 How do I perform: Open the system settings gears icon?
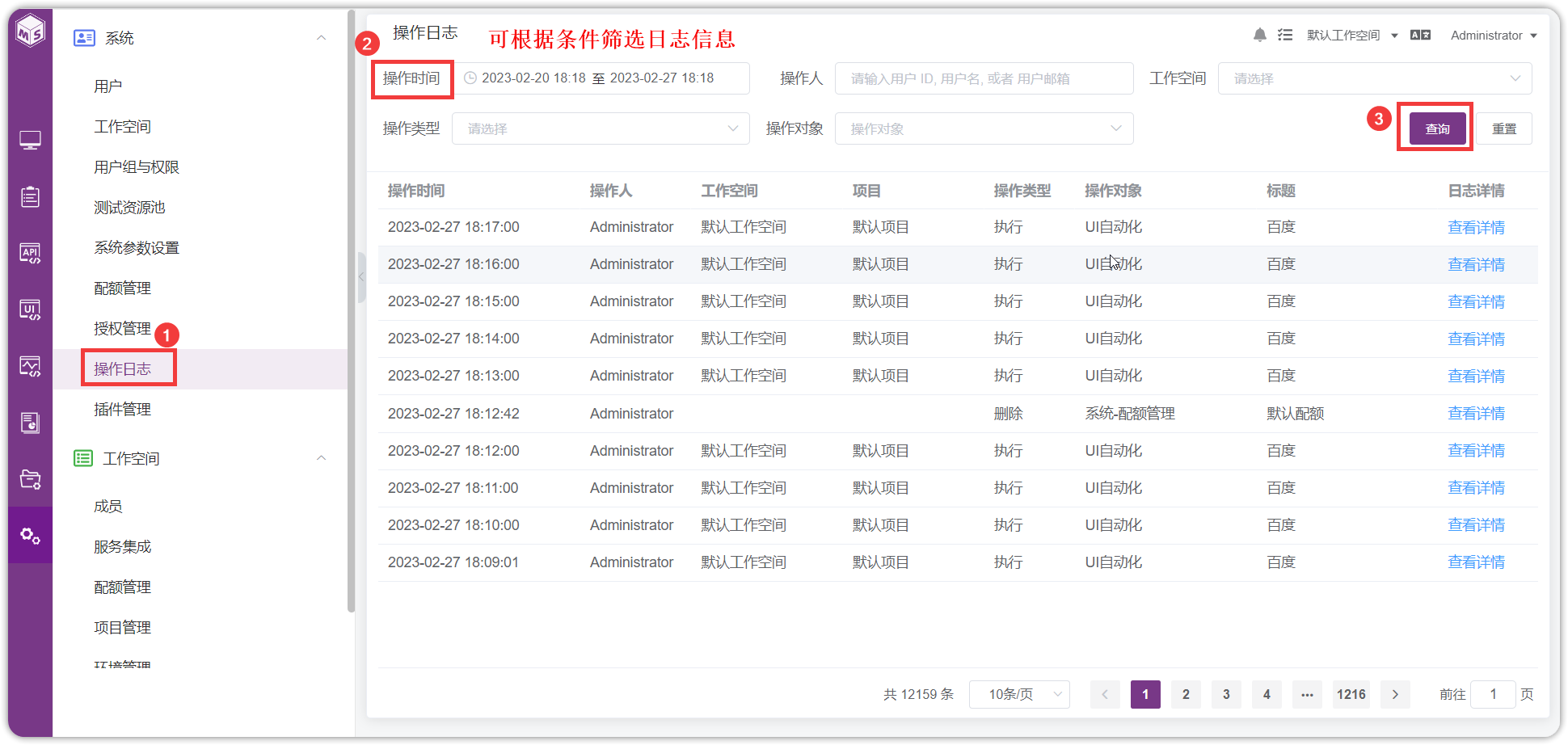tap(31, 536)
